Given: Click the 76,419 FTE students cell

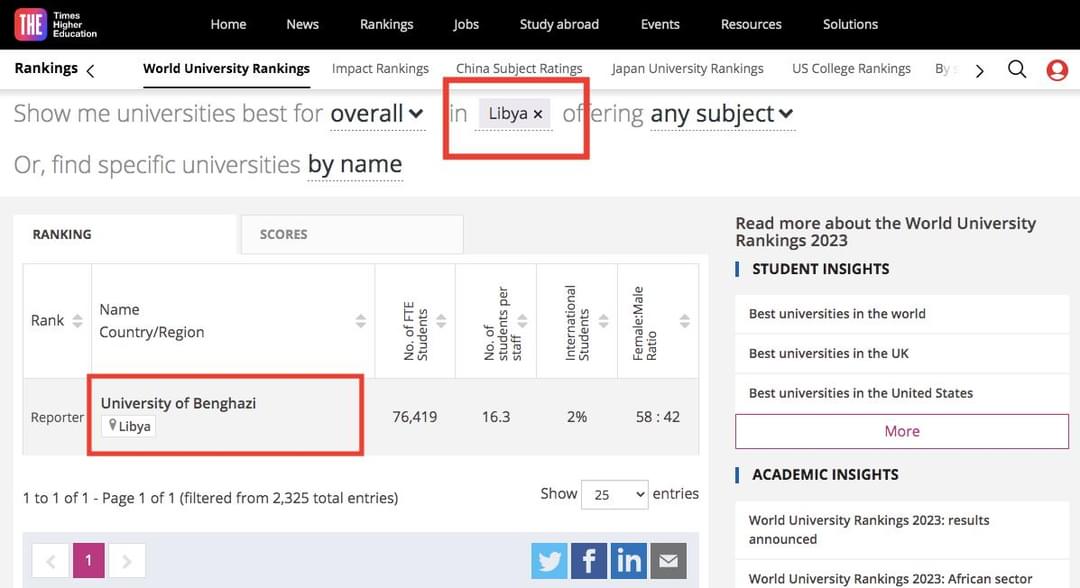Looking at the screenshot, I should point(415,417).
